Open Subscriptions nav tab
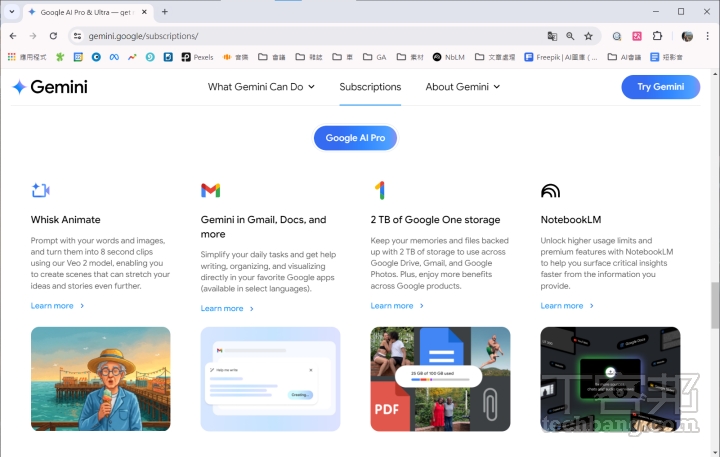720x457 pixels. (x=370, y=87)
